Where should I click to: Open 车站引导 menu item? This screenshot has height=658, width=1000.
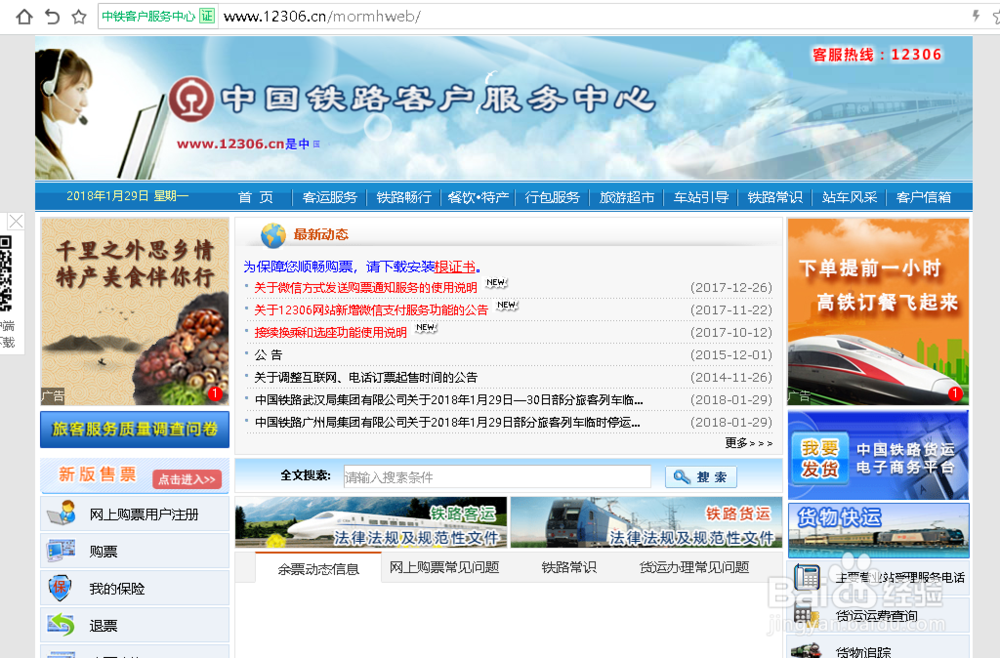pos(701,197)
